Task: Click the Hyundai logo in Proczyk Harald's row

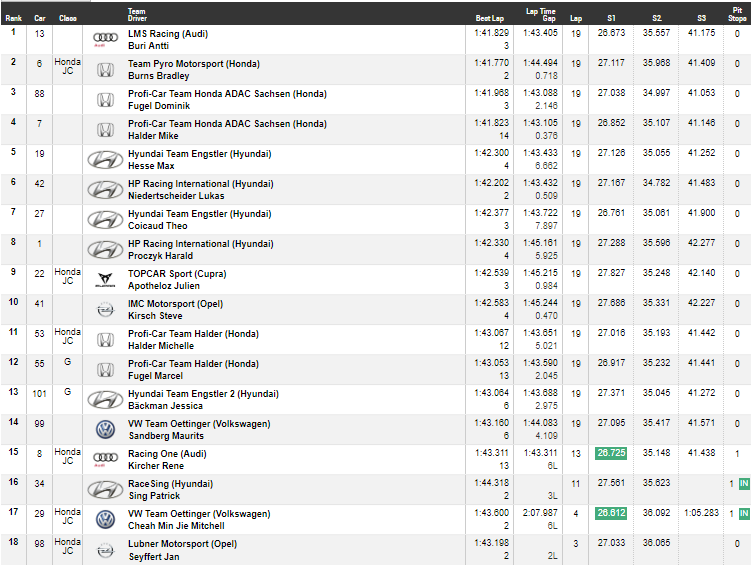Action: coord(105,250)
